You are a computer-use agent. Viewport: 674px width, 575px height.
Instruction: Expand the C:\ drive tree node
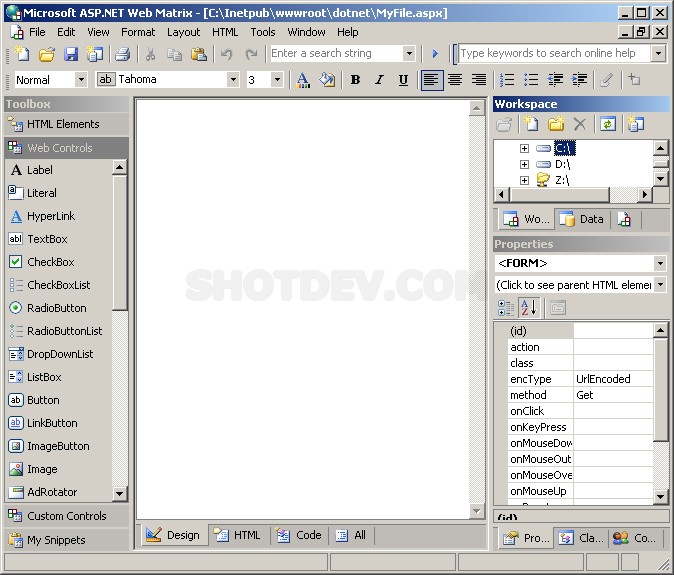pos(523,149)
